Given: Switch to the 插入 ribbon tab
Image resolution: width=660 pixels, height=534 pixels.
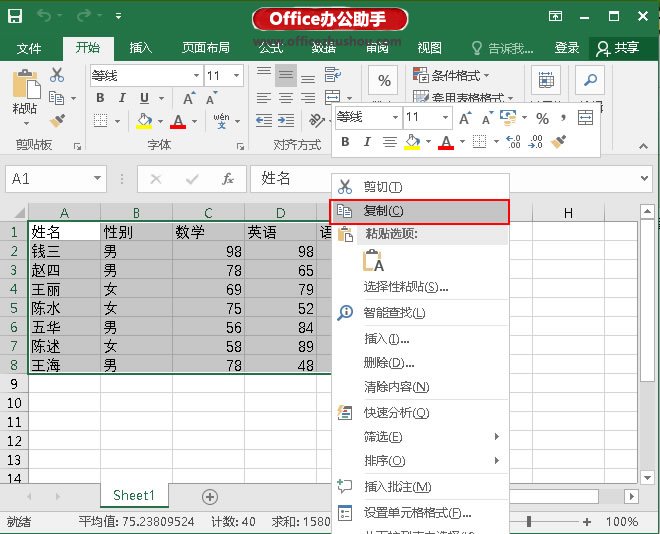Looking at the screenshot, I should coord(141,48).
